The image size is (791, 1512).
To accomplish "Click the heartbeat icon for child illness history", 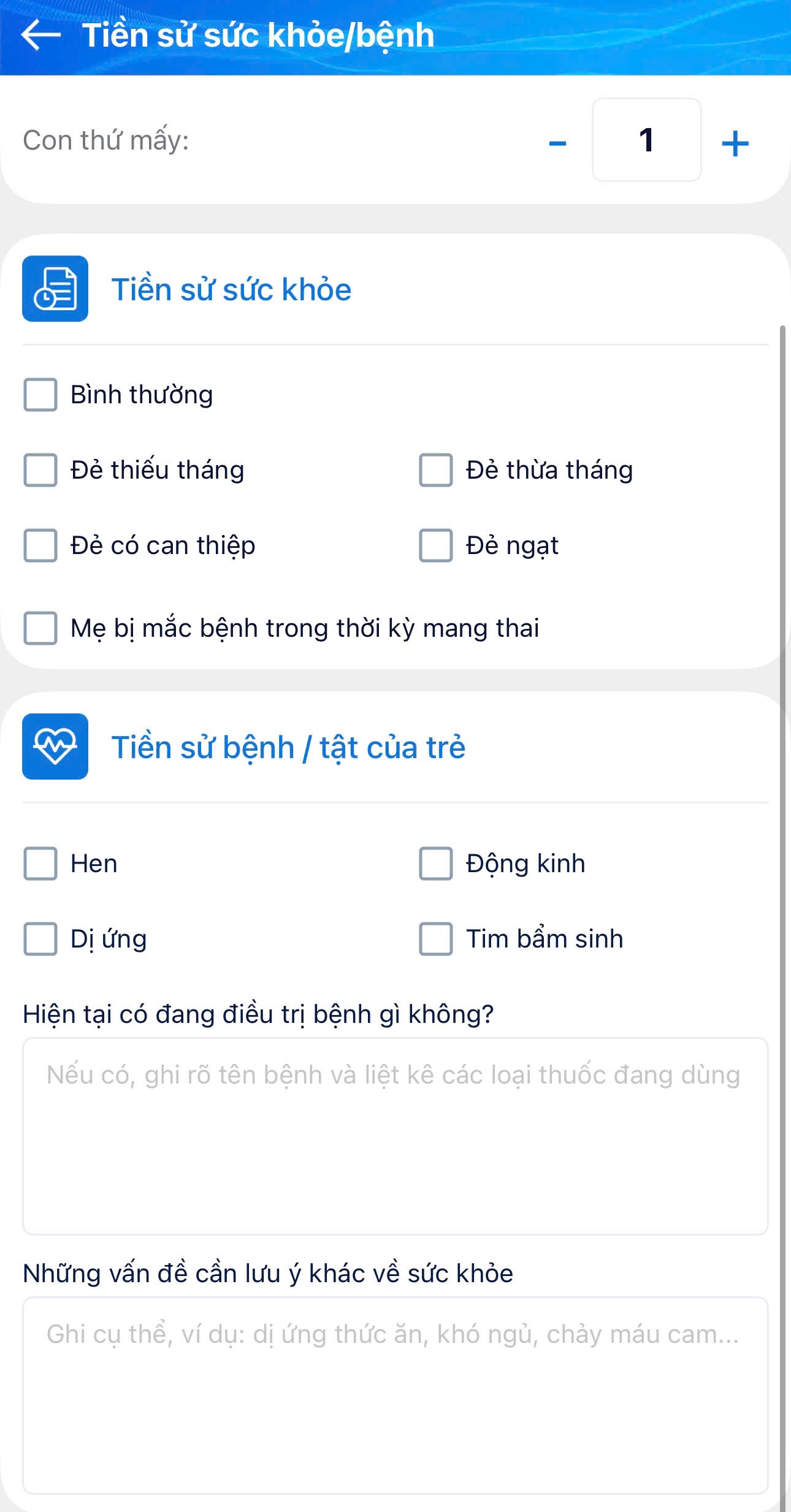I will pos(55,747).
